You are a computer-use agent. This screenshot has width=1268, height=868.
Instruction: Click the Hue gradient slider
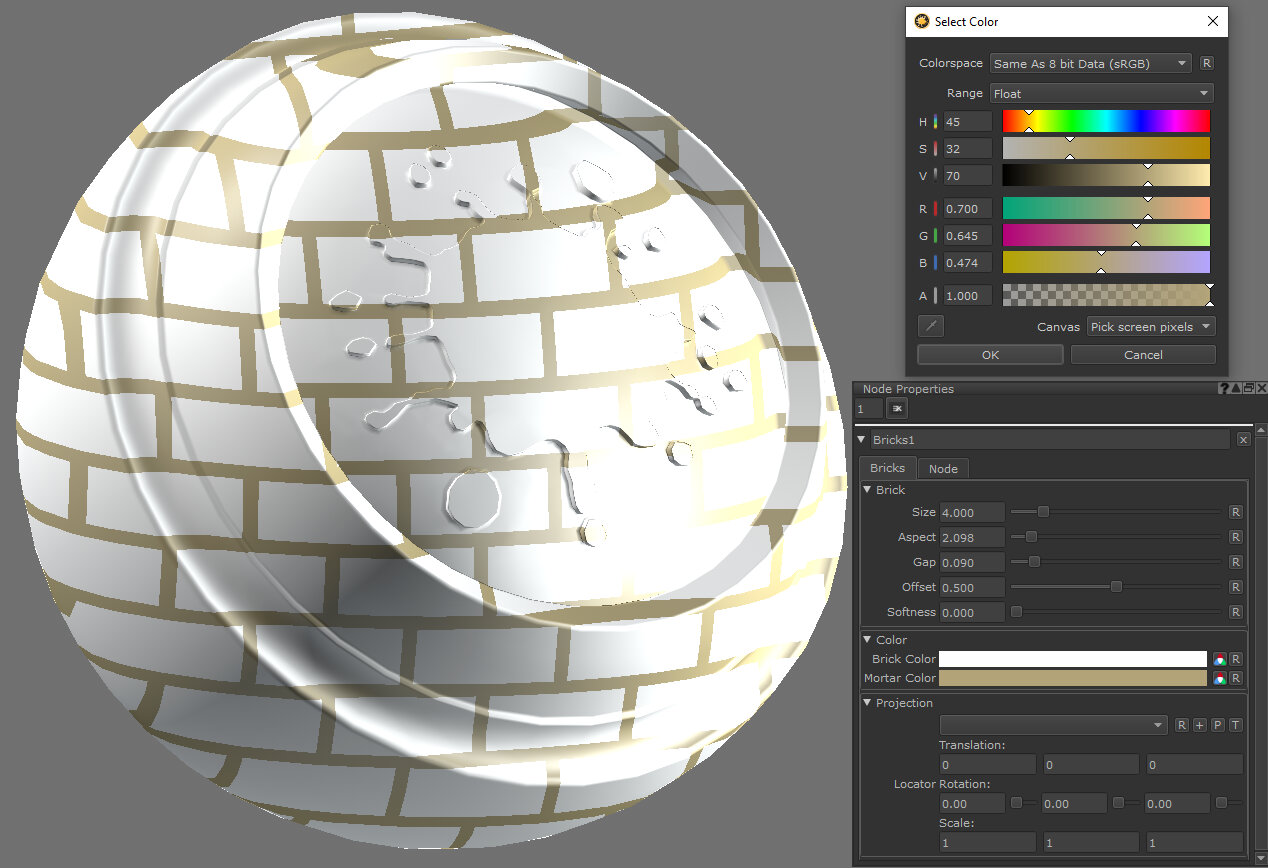pyautogui.click(x=1106, y=121)
